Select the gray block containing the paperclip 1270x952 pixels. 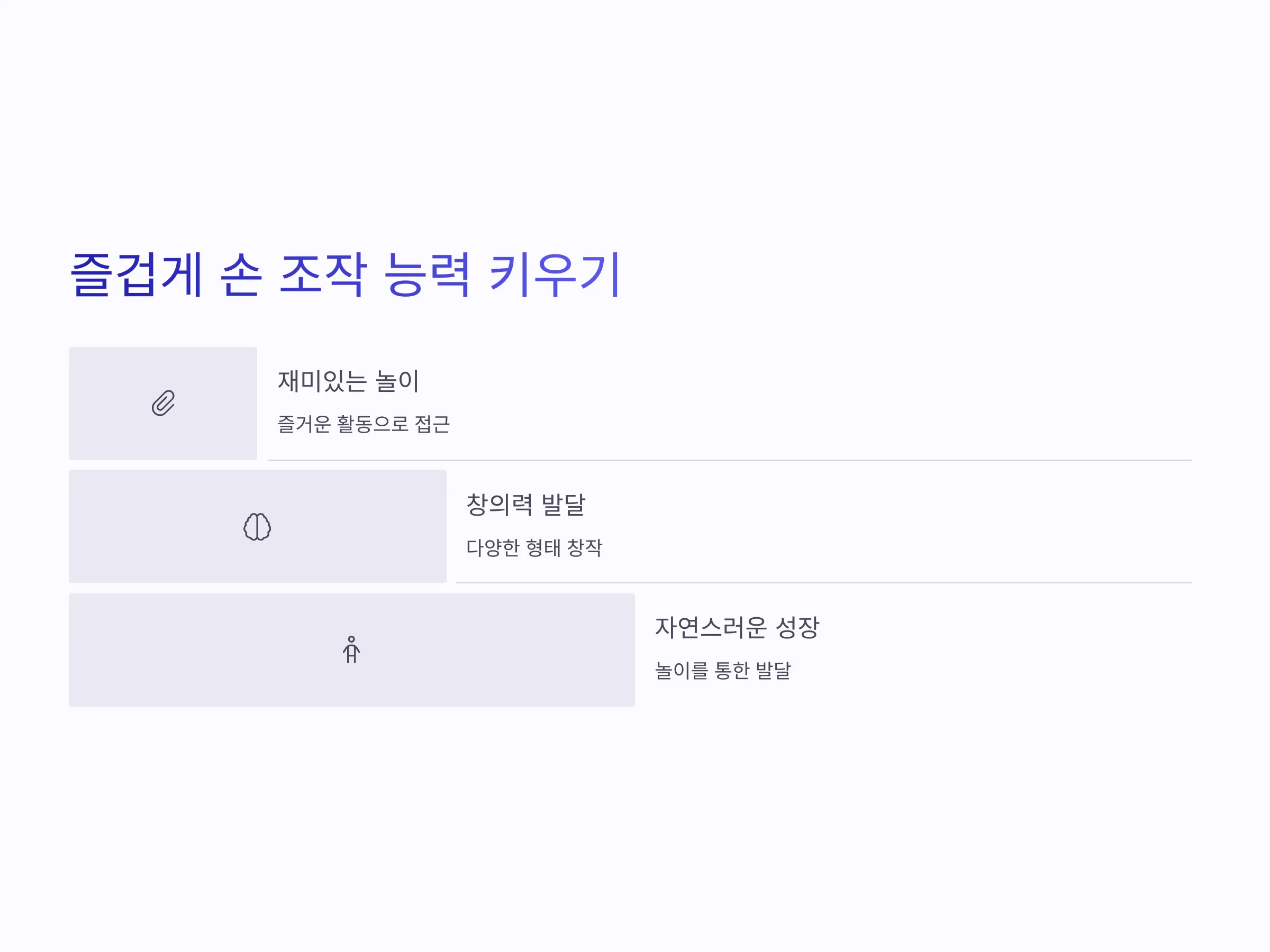(163, 403)
